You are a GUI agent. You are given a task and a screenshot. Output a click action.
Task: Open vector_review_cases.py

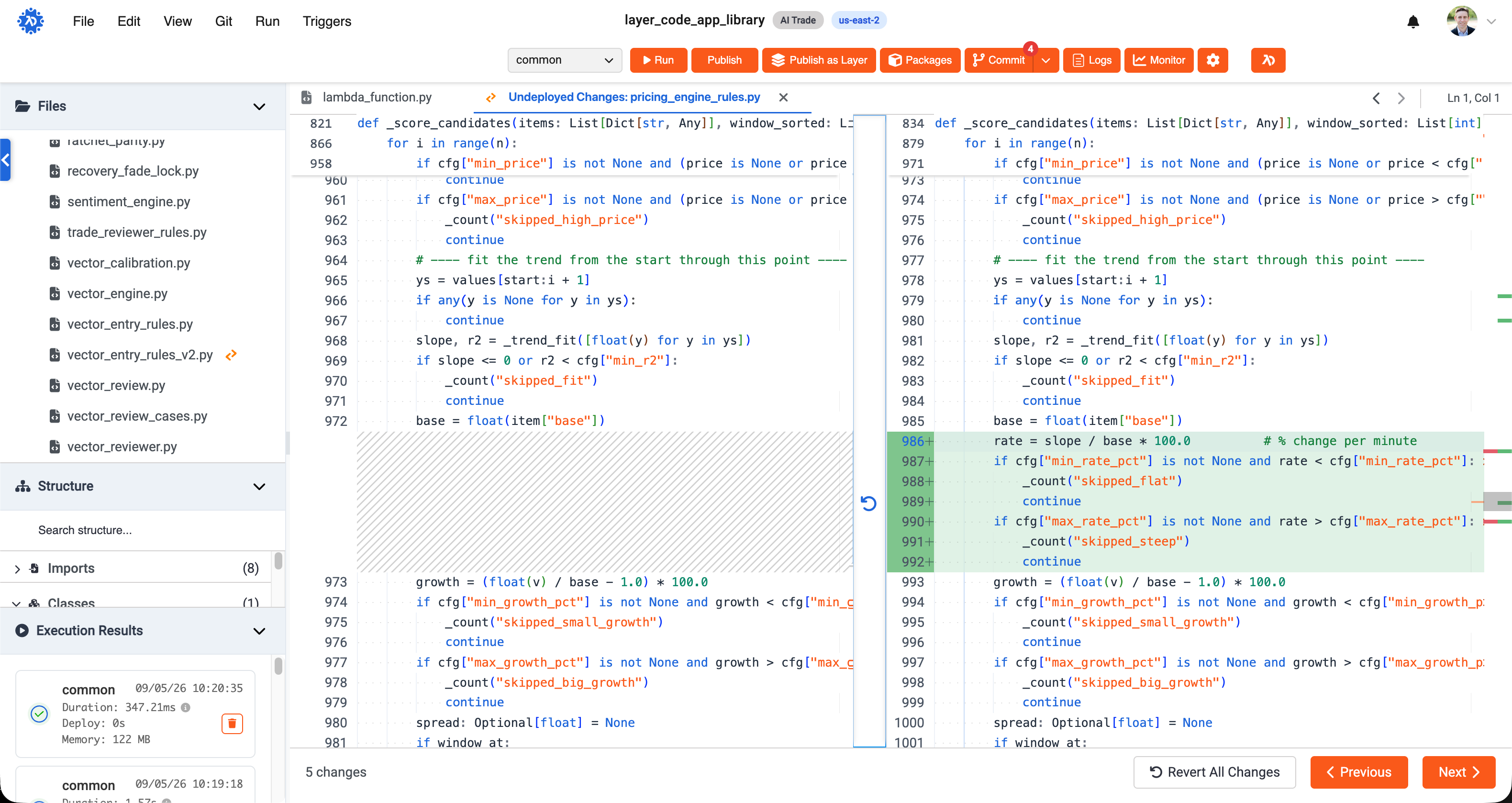137,415
